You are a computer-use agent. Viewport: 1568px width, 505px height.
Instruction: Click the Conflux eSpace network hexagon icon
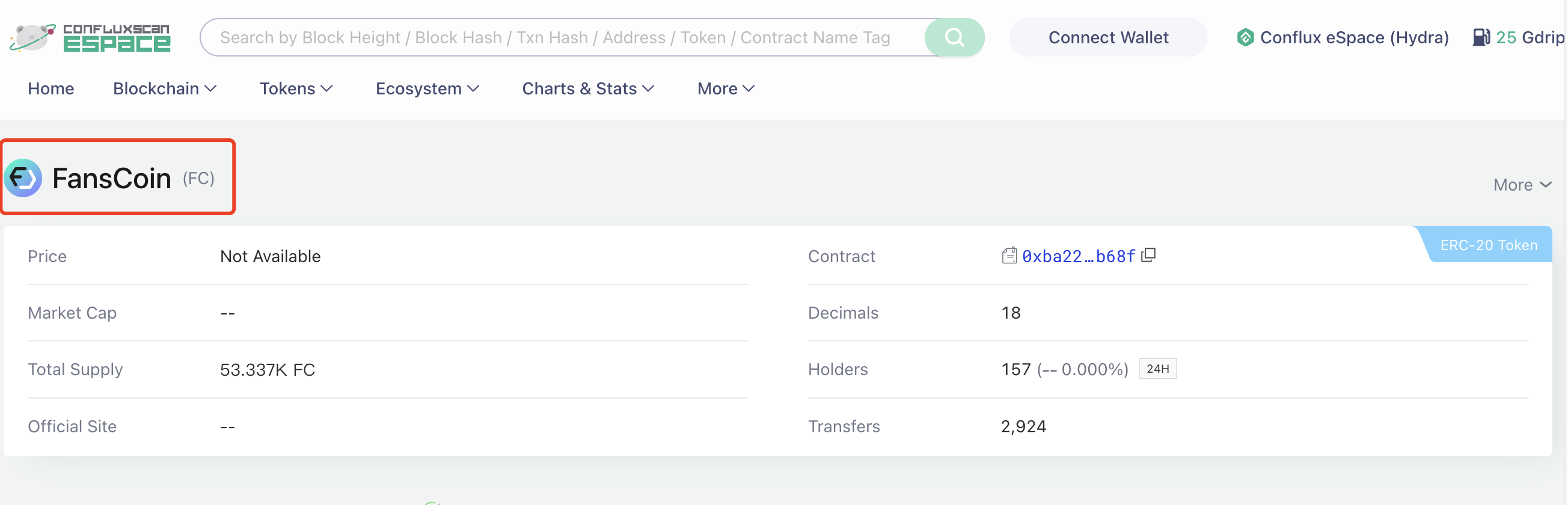click(x=1245, y=38)
